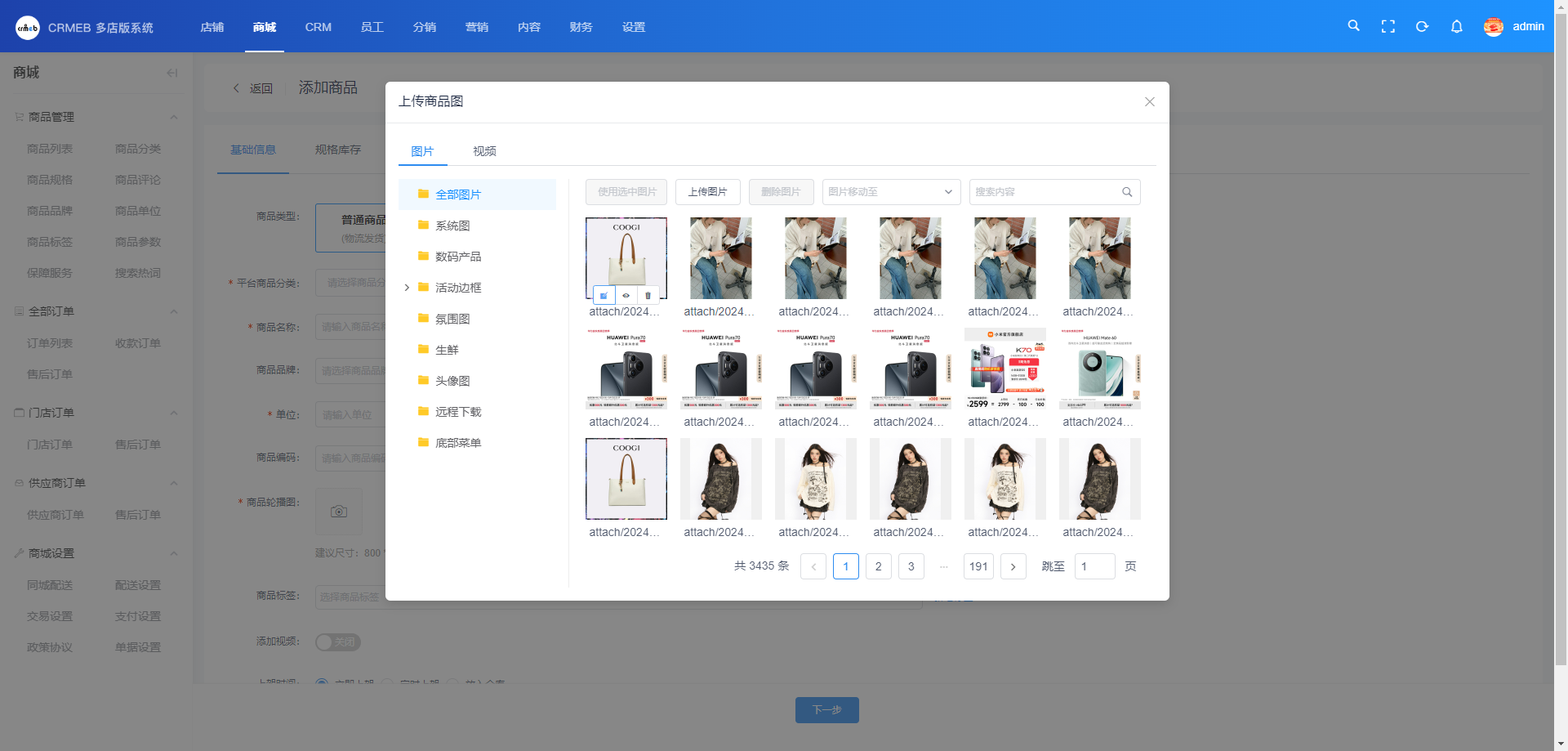Select the 数码产品 folder
The height and width of the screenshot is (751, 1568).
[x=458, y=257]
